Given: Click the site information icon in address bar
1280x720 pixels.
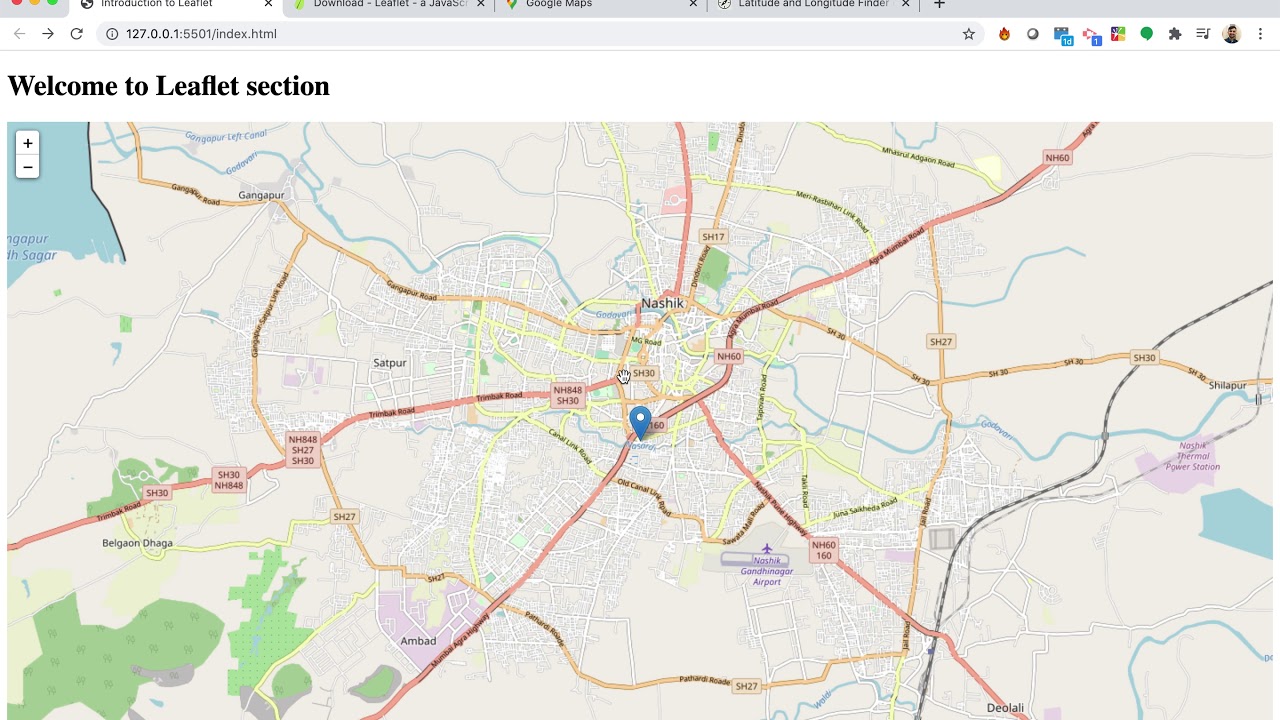Looking at the screenshot, I should (112, 34).
